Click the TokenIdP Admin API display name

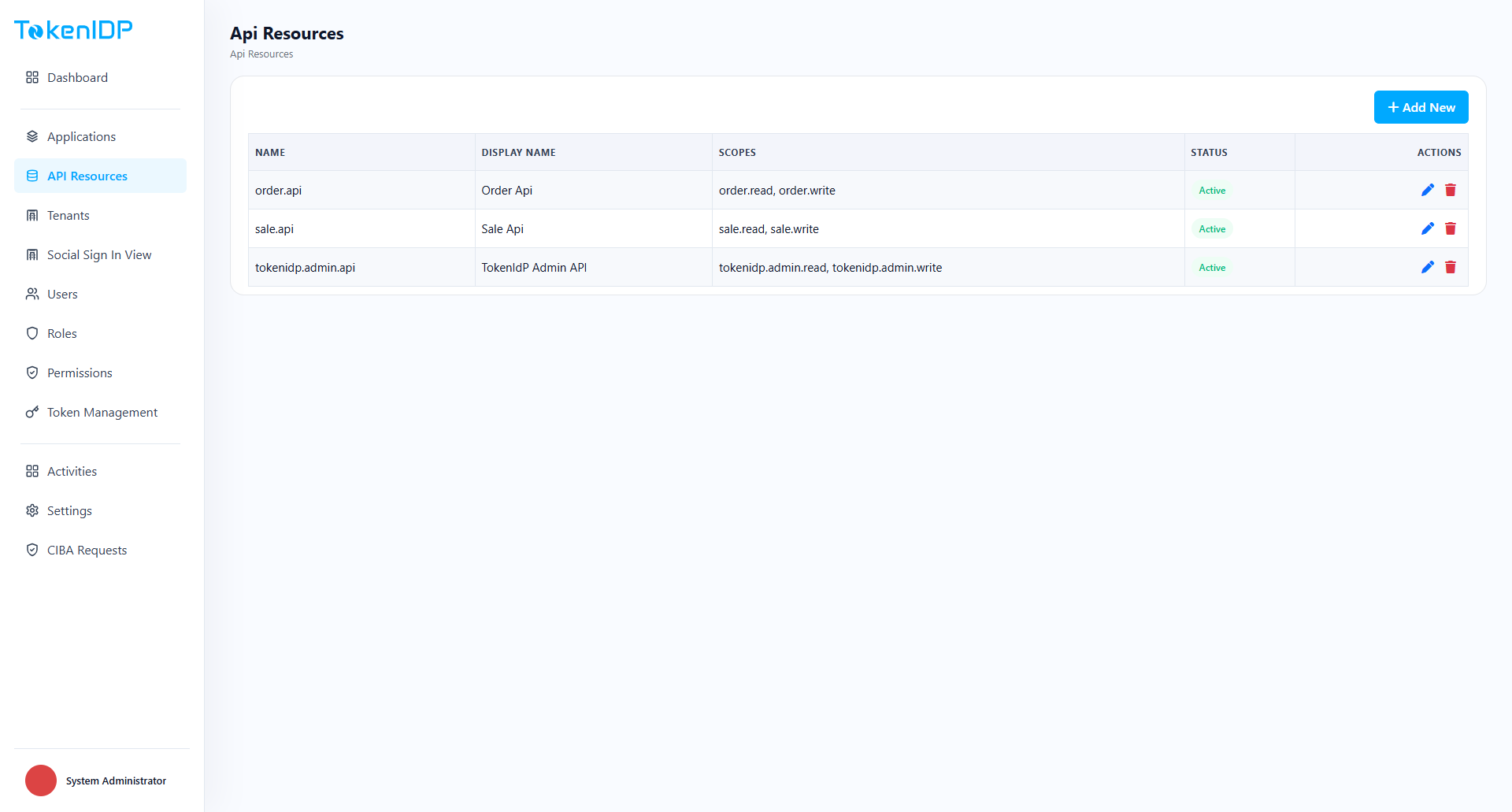534,267
